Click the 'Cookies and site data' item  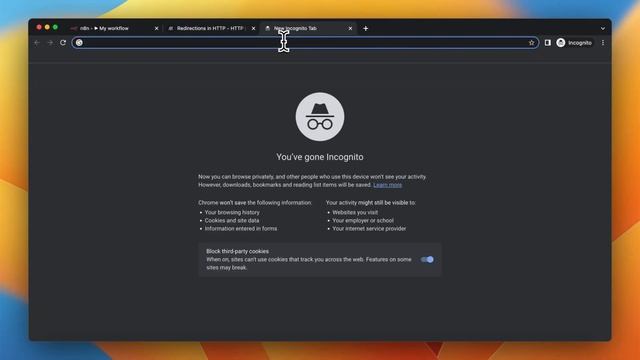coord(232,220)
